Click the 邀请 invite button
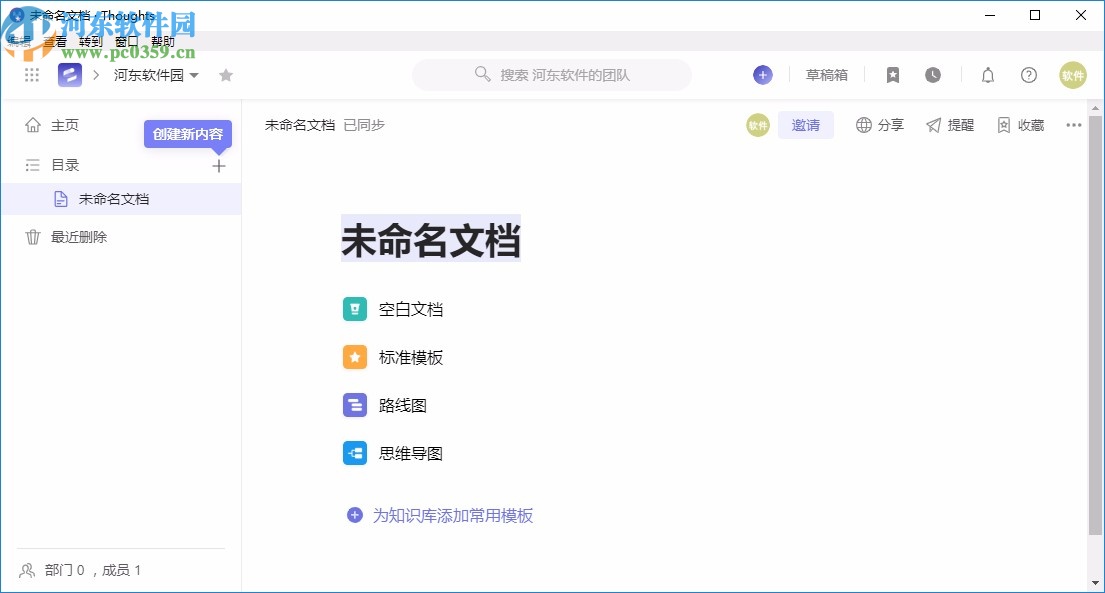Image resolution: width=1105 pixels, height=593 pixels. pos(806,124)
